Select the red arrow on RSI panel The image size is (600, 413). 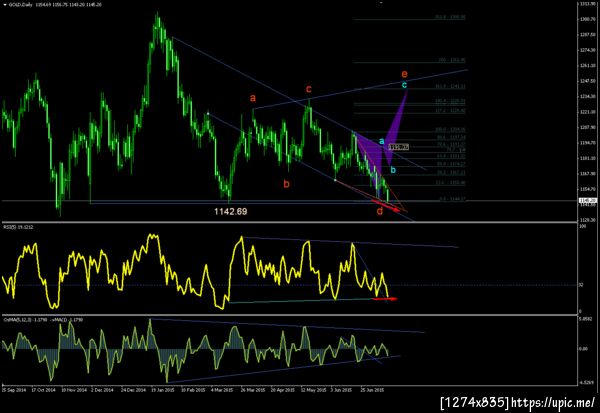pyautogui.click(x=385, y=299)
